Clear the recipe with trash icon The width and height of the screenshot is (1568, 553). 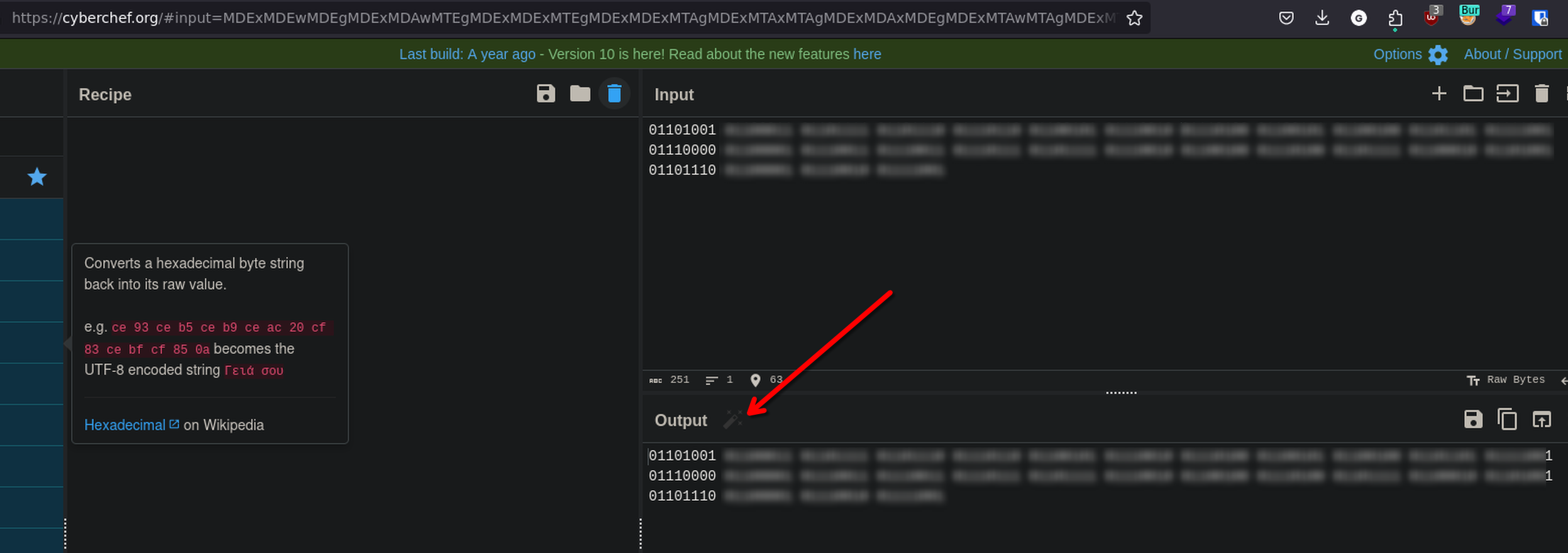614,94
